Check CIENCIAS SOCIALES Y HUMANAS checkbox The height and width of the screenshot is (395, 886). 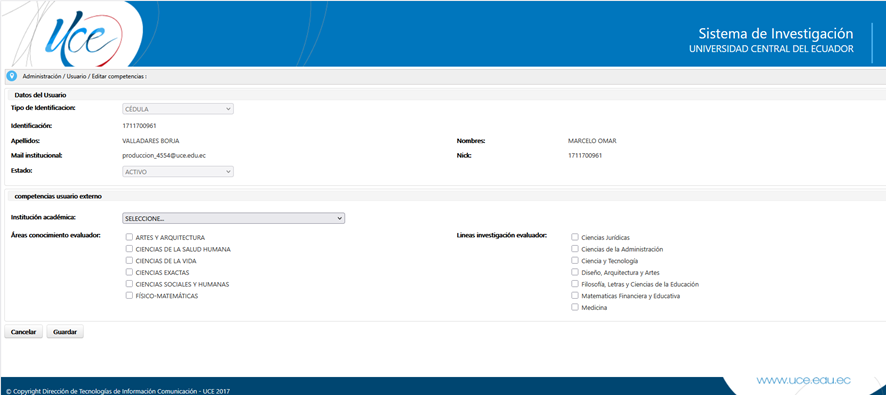(129, 284)
